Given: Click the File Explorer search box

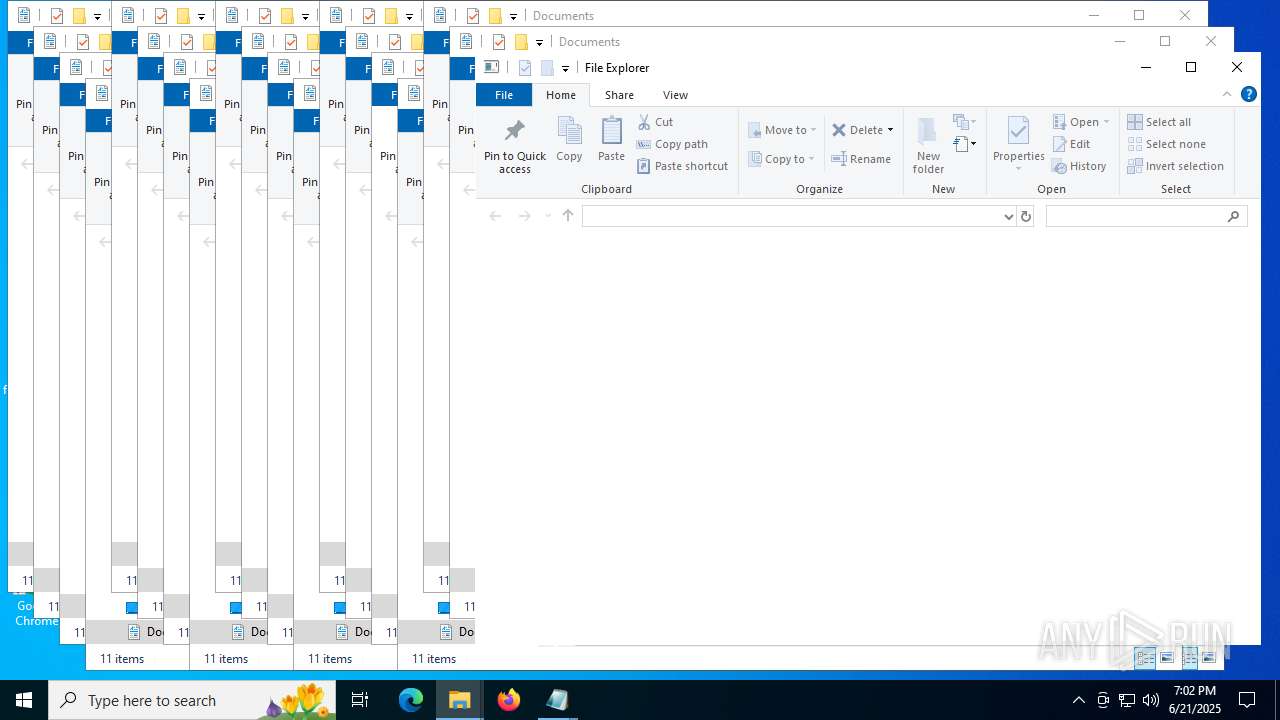Looking at the screenshot, I should click(1146, 216).
